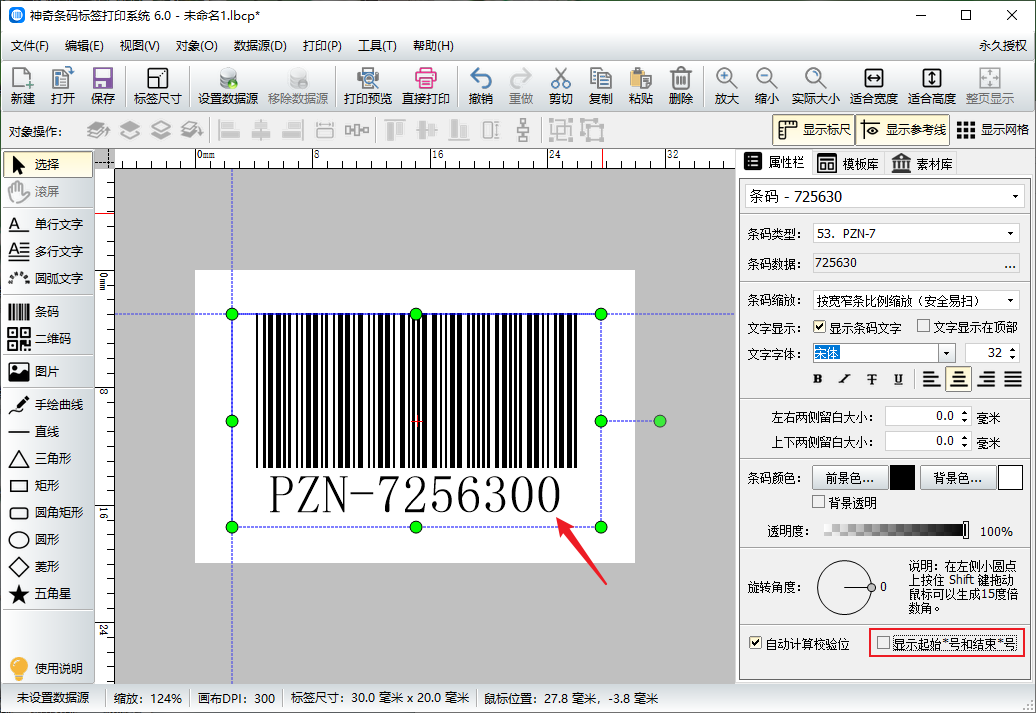Click 设置数据源 to configure data source

coord(228,86)
